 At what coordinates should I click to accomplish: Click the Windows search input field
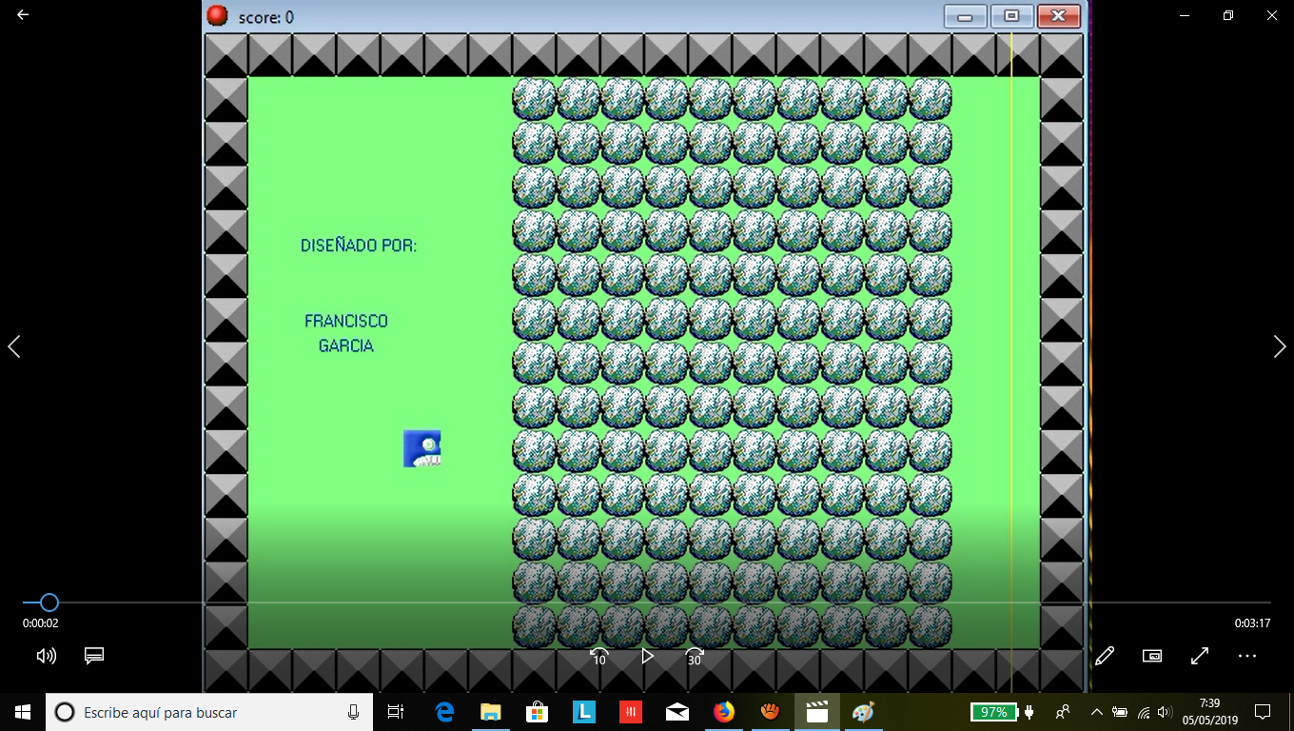(200, 712)
